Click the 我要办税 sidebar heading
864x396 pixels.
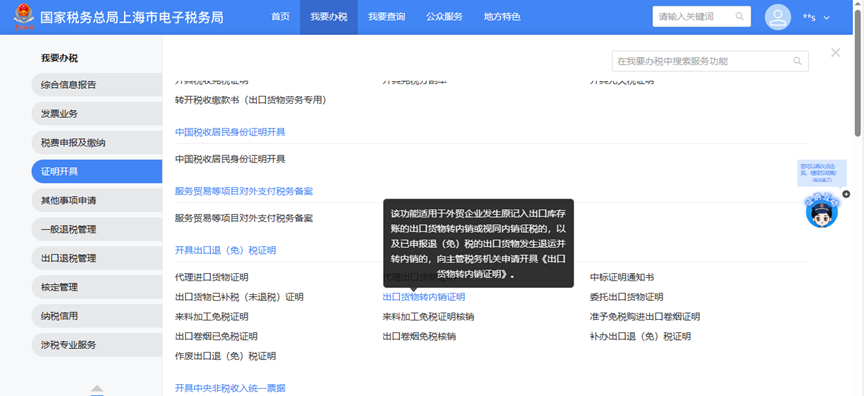(60, 58)
